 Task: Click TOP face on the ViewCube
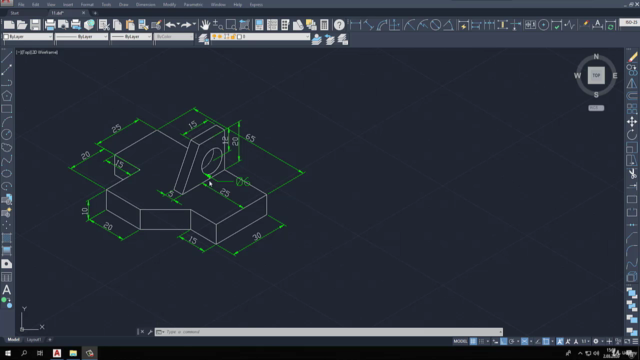[596, 76]
